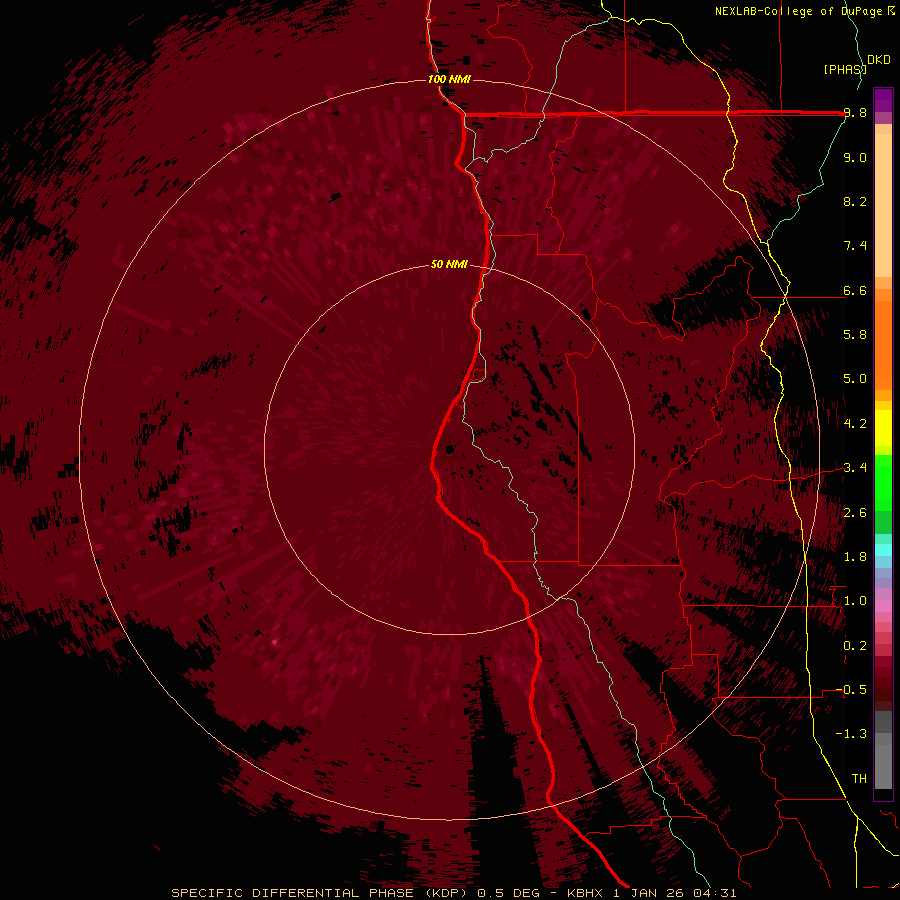Click the '100 NMI' range ring label
The width and height of the screenshot is (900, 900).
pos(449,79)
